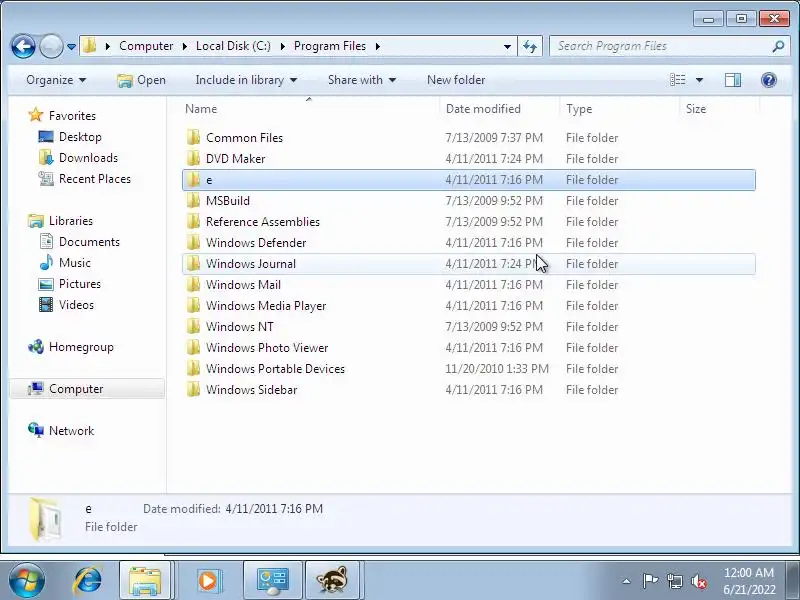
Task: Launch Internet Explorer from taskbar
Action: pos(88,580)
